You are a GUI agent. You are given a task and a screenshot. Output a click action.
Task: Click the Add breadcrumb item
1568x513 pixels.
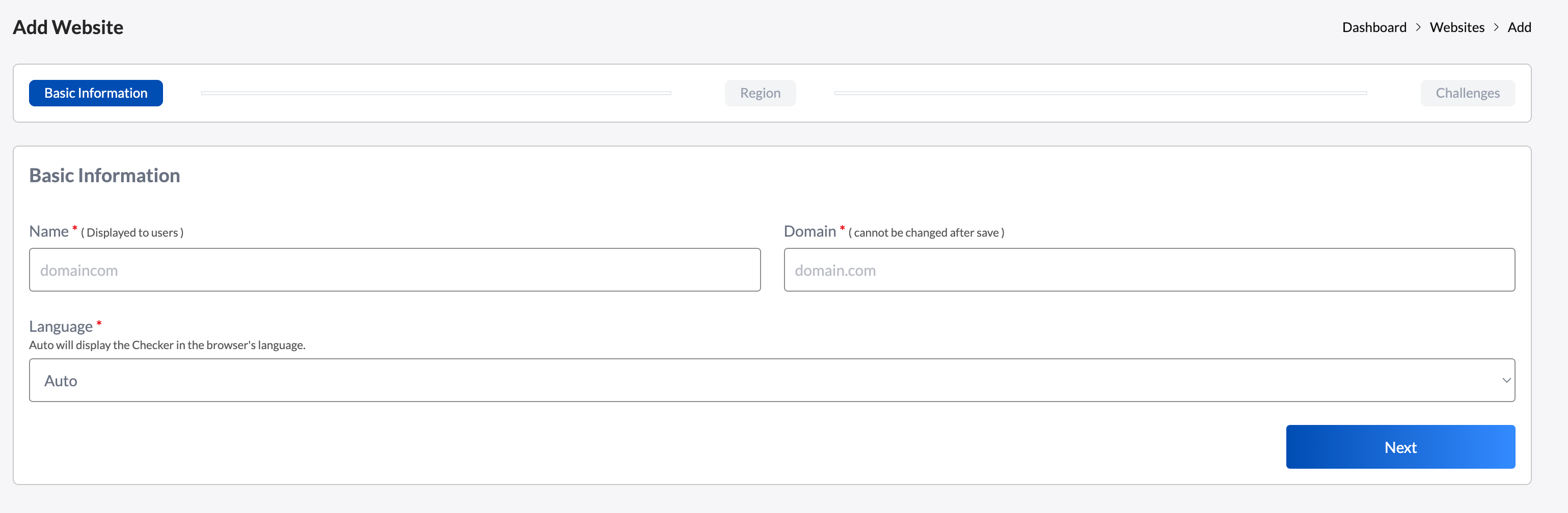pos(1519,27)
